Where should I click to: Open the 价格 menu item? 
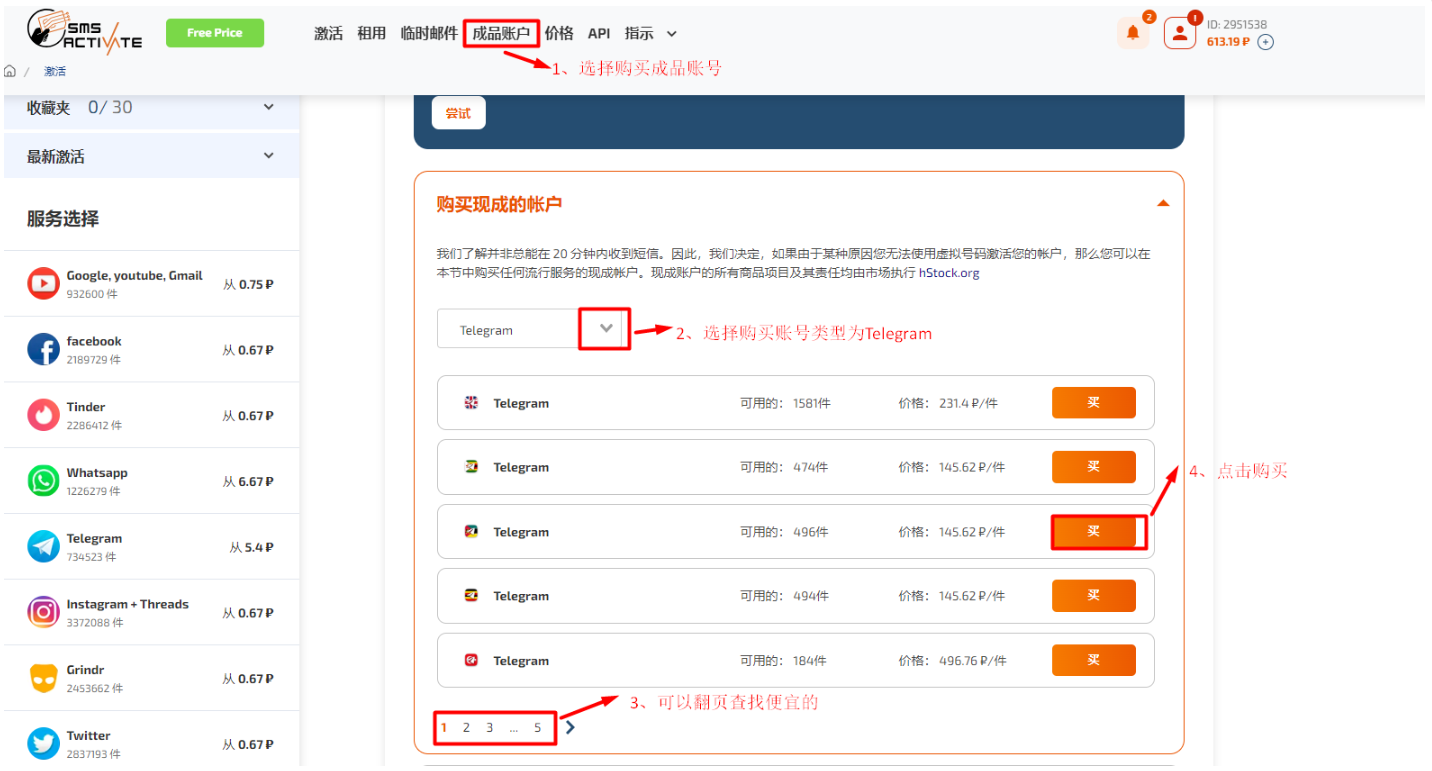[x=559, y=33]
